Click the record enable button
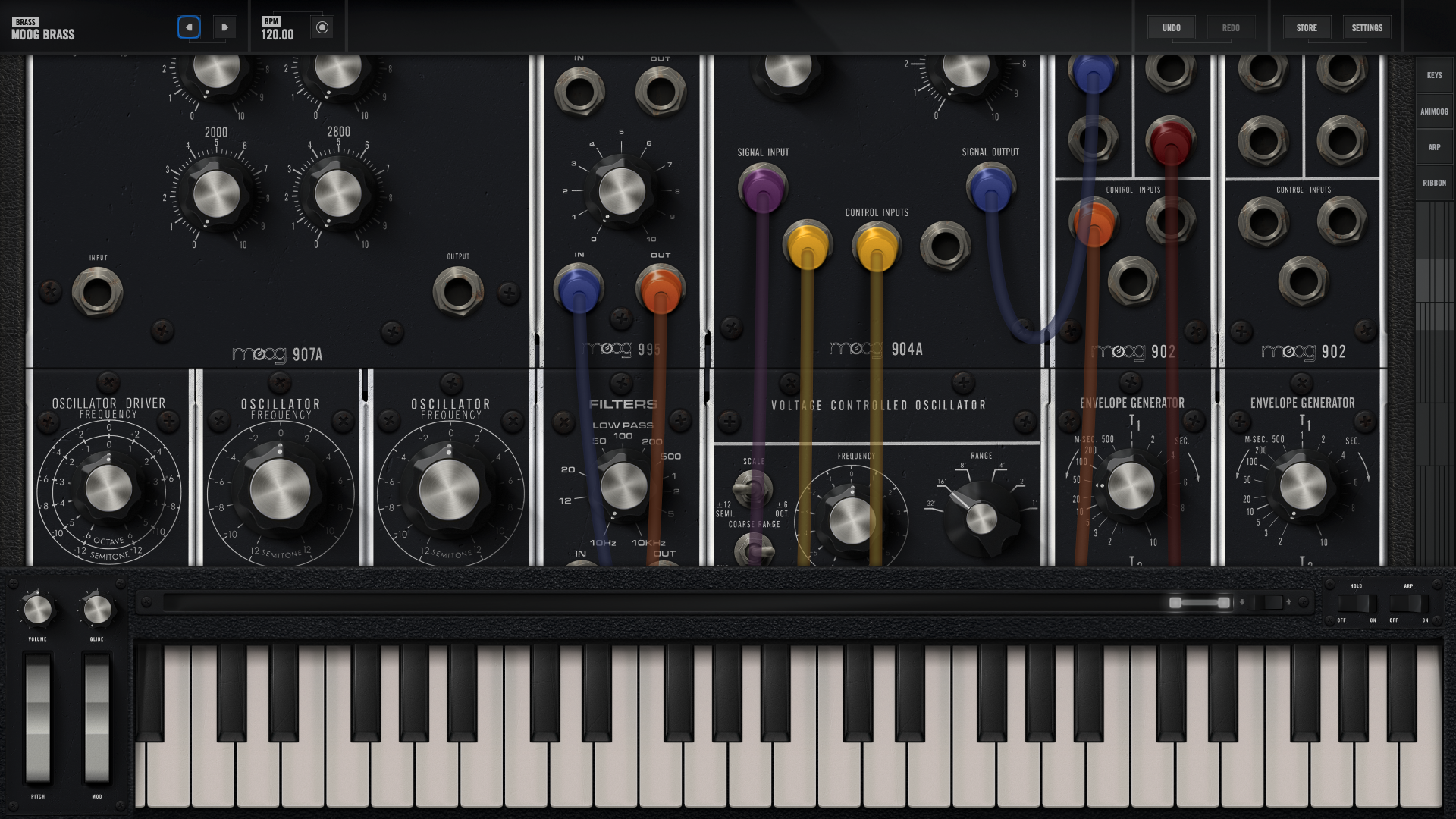The width and height of the screenshot is (1456, 819). tap(322, 27)
